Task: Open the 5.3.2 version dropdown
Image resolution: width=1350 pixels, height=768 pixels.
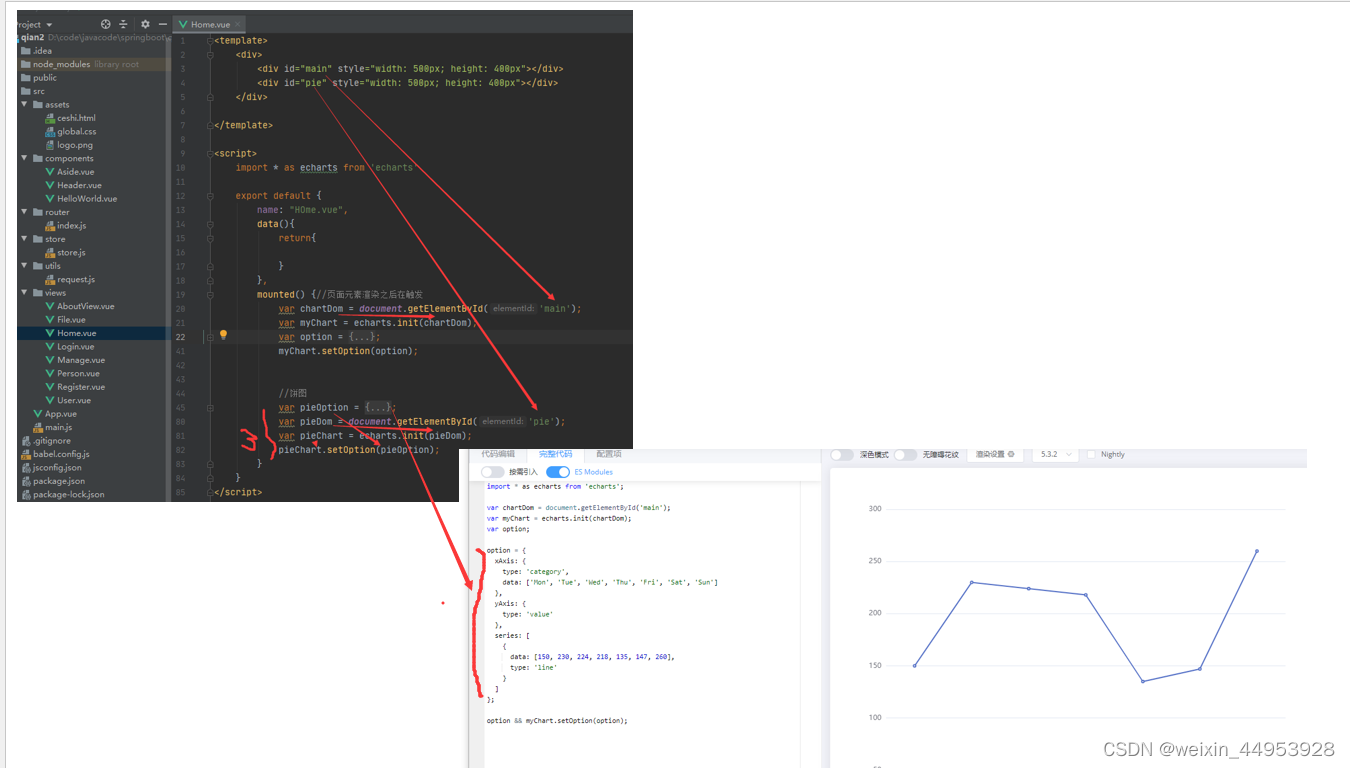Action: click(1056, 454)
